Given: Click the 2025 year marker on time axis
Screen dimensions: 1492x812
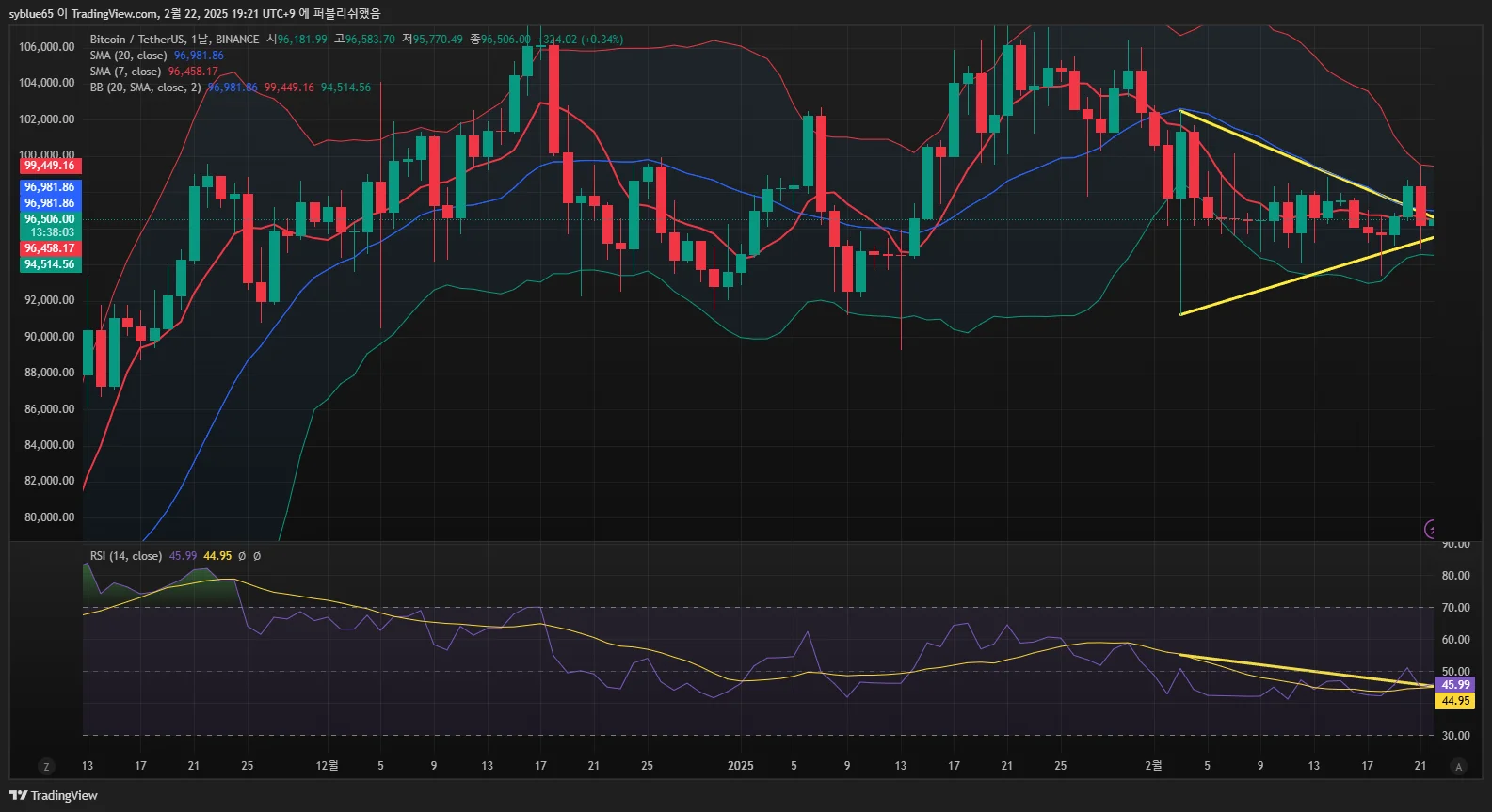Looking at the screenshot, I should (740, 766).
